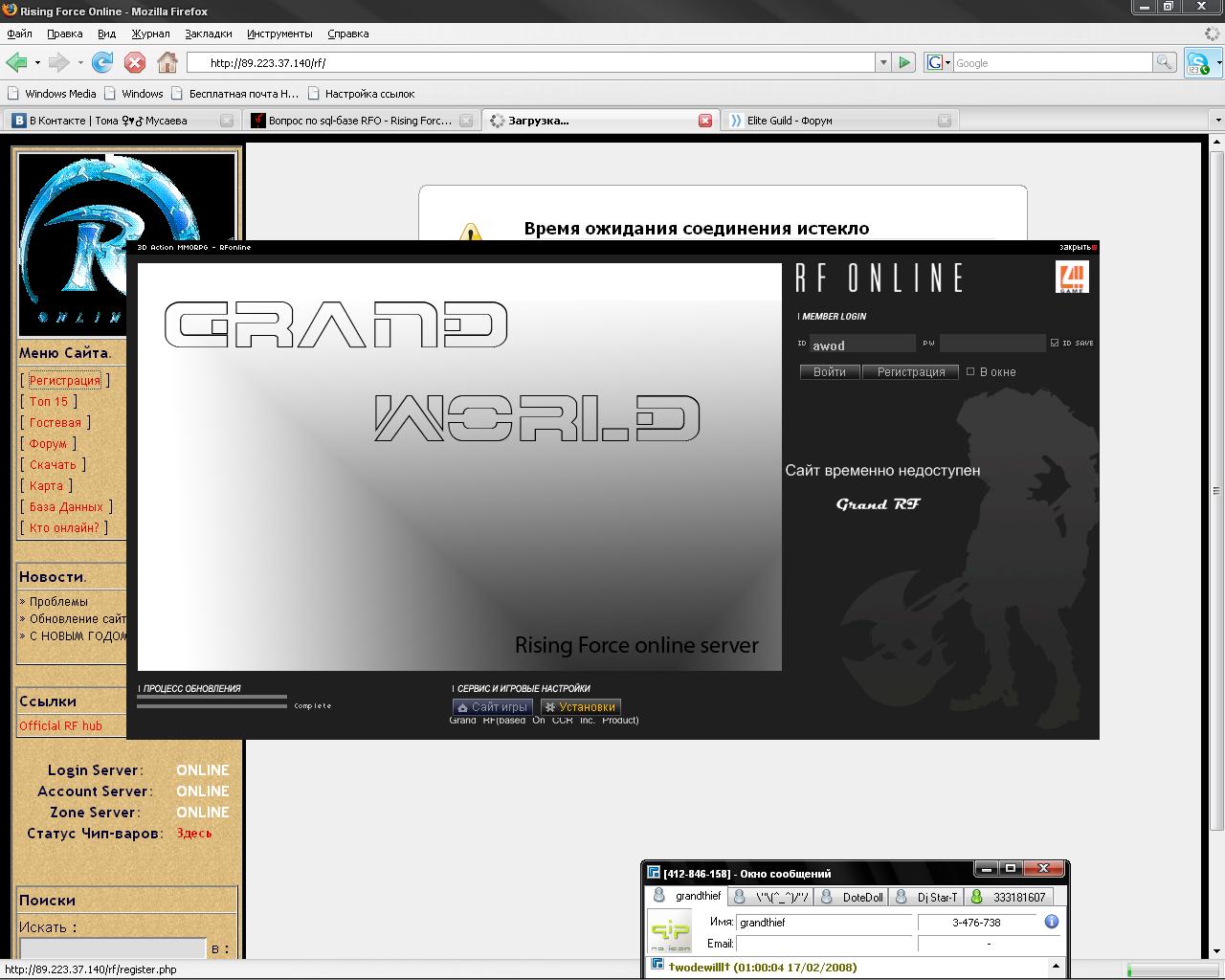Click the Google search input box
1225x980 pixels.
click(x=1053, y=62)
